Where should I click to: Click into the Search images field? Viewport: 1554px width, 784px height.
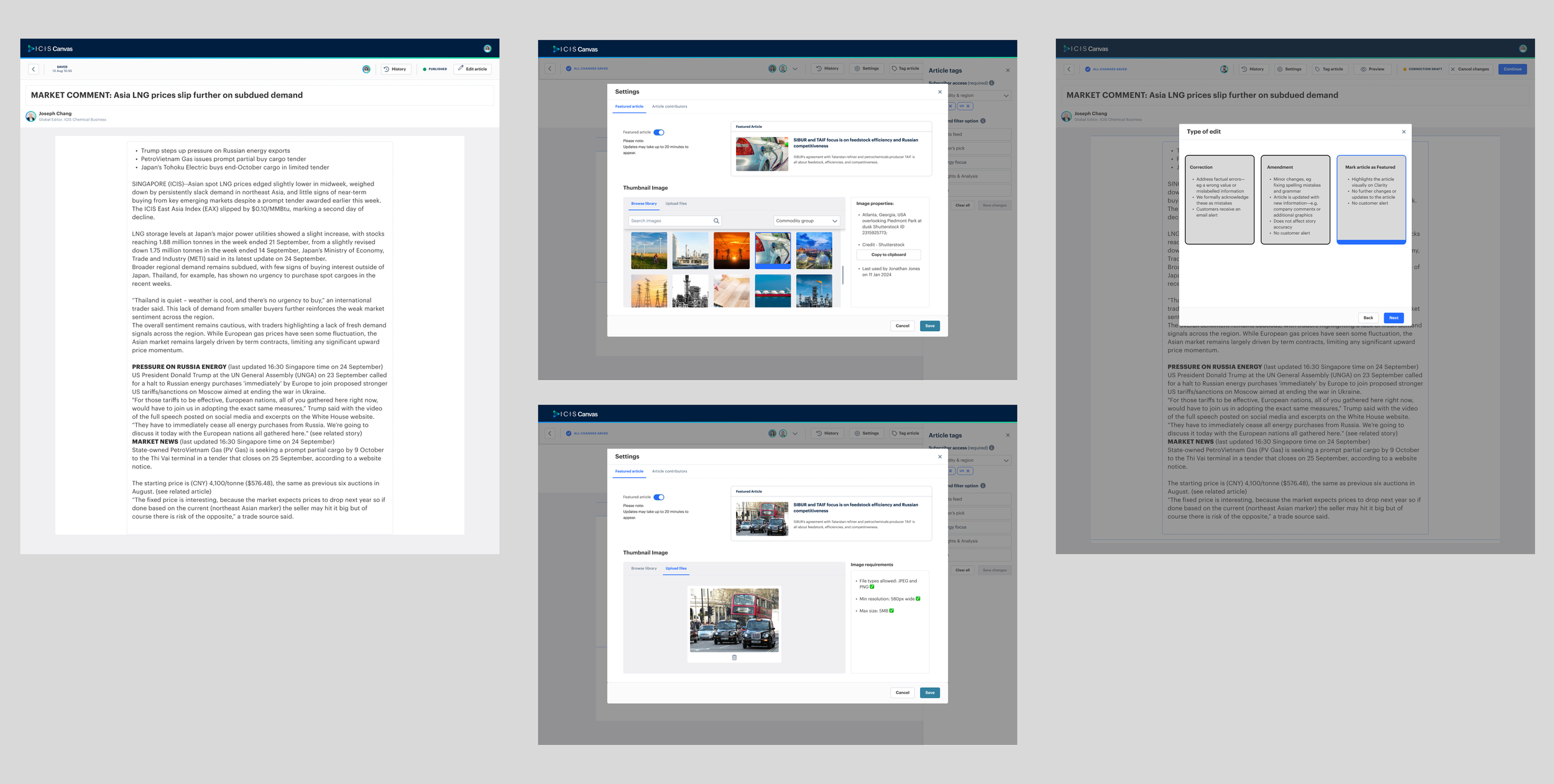pyautogui.click(x=668, y=221)
